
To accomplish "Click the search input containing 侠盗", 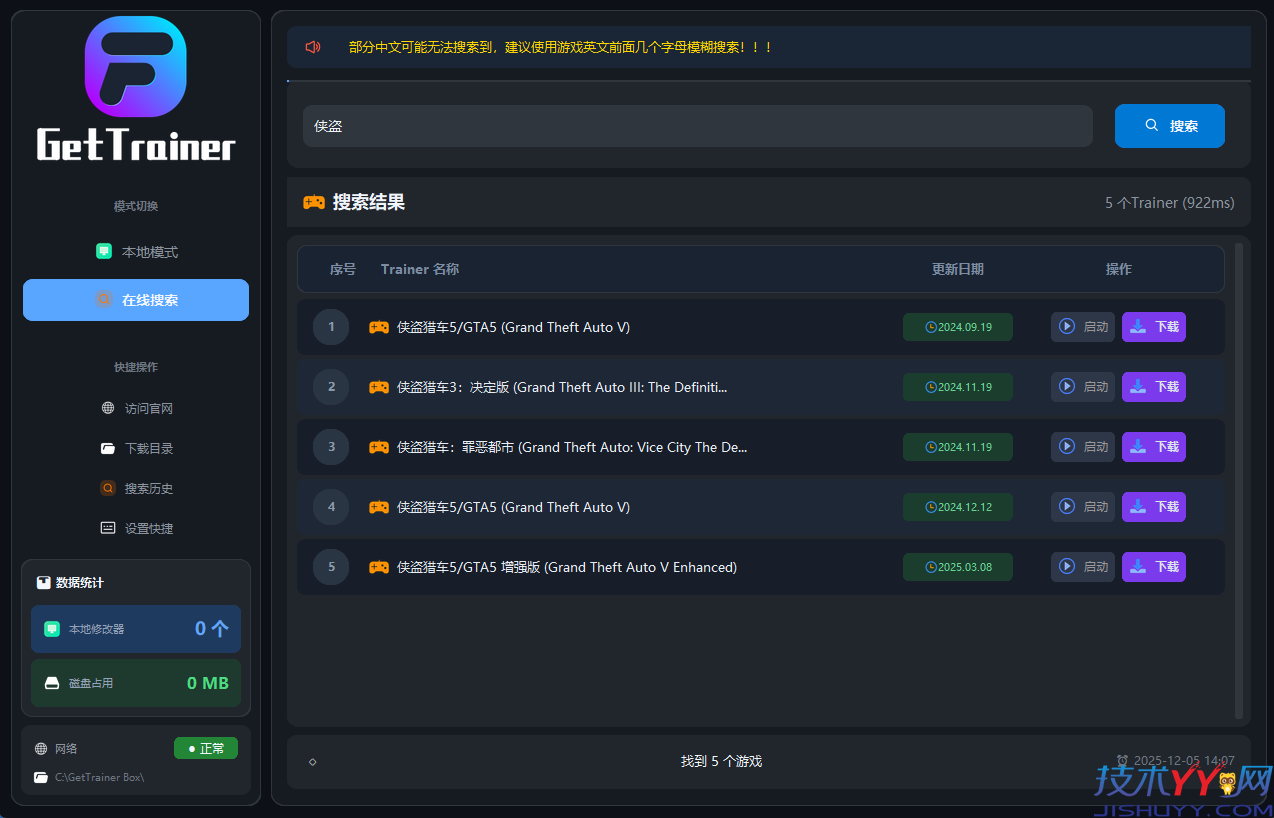I will (x=695, y=125).
